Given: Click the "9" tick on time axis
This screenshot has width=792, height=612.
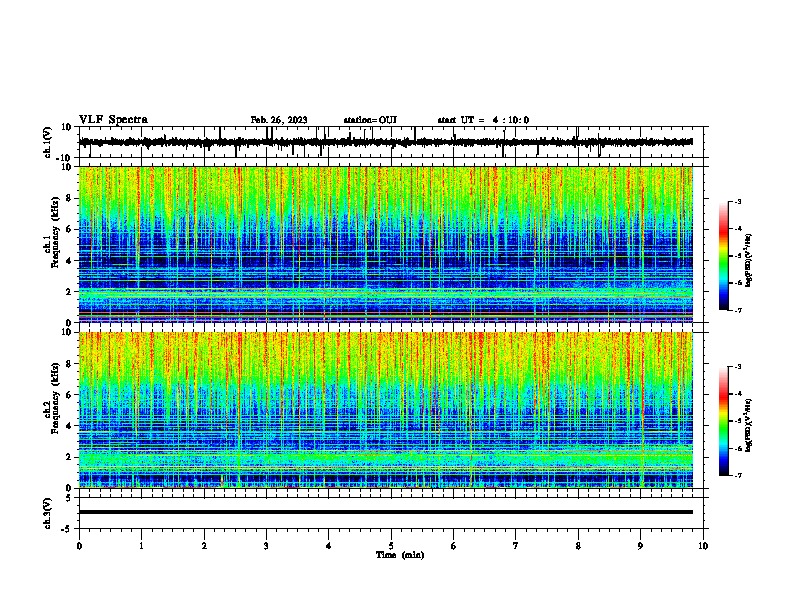Looking at the screenshot, I should (640, 546).
